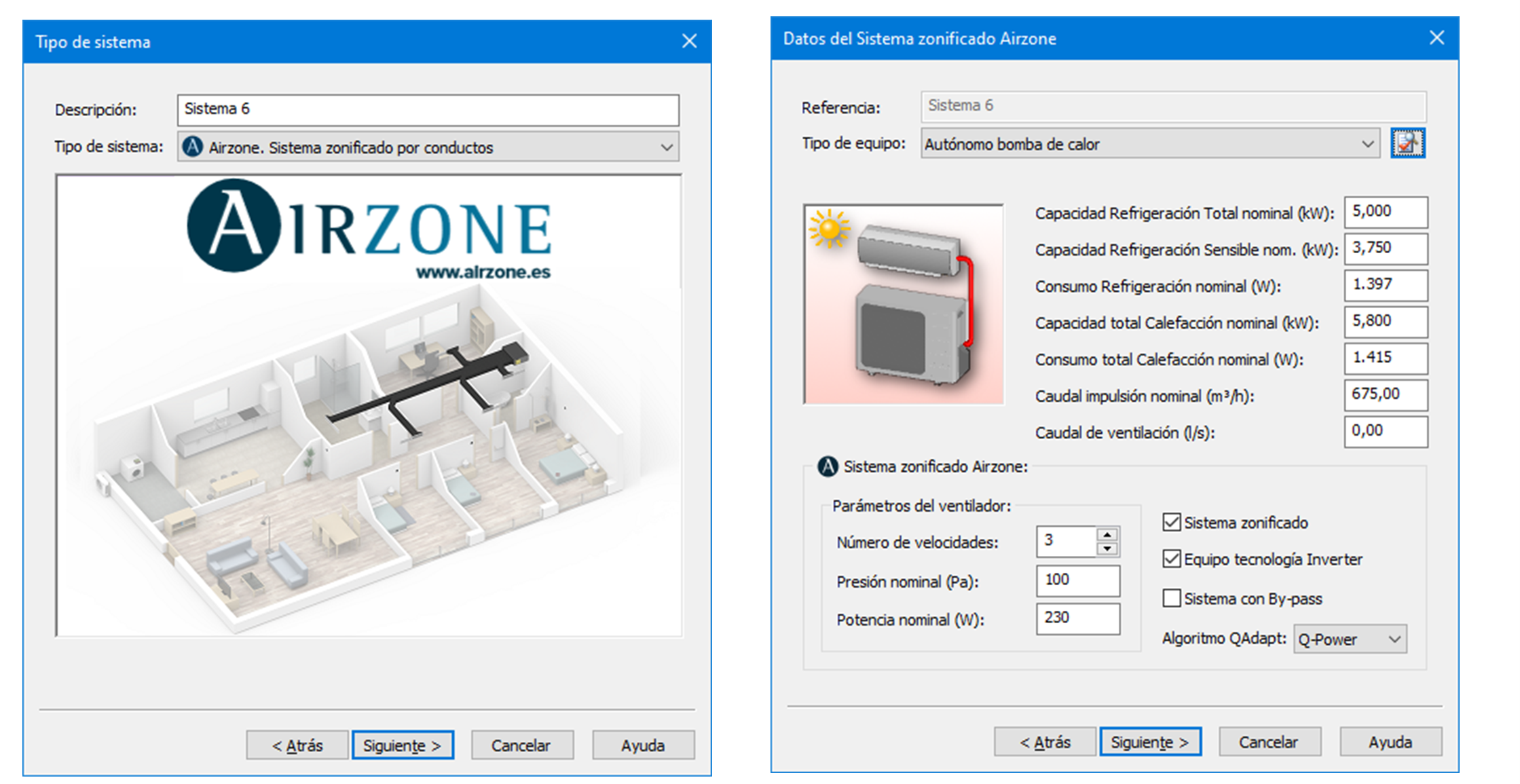The height and width of the screenshot is (784, 1520).
Task: Click Cancelar in Datos del Sistema dialog
Action: pos(1269,741)
